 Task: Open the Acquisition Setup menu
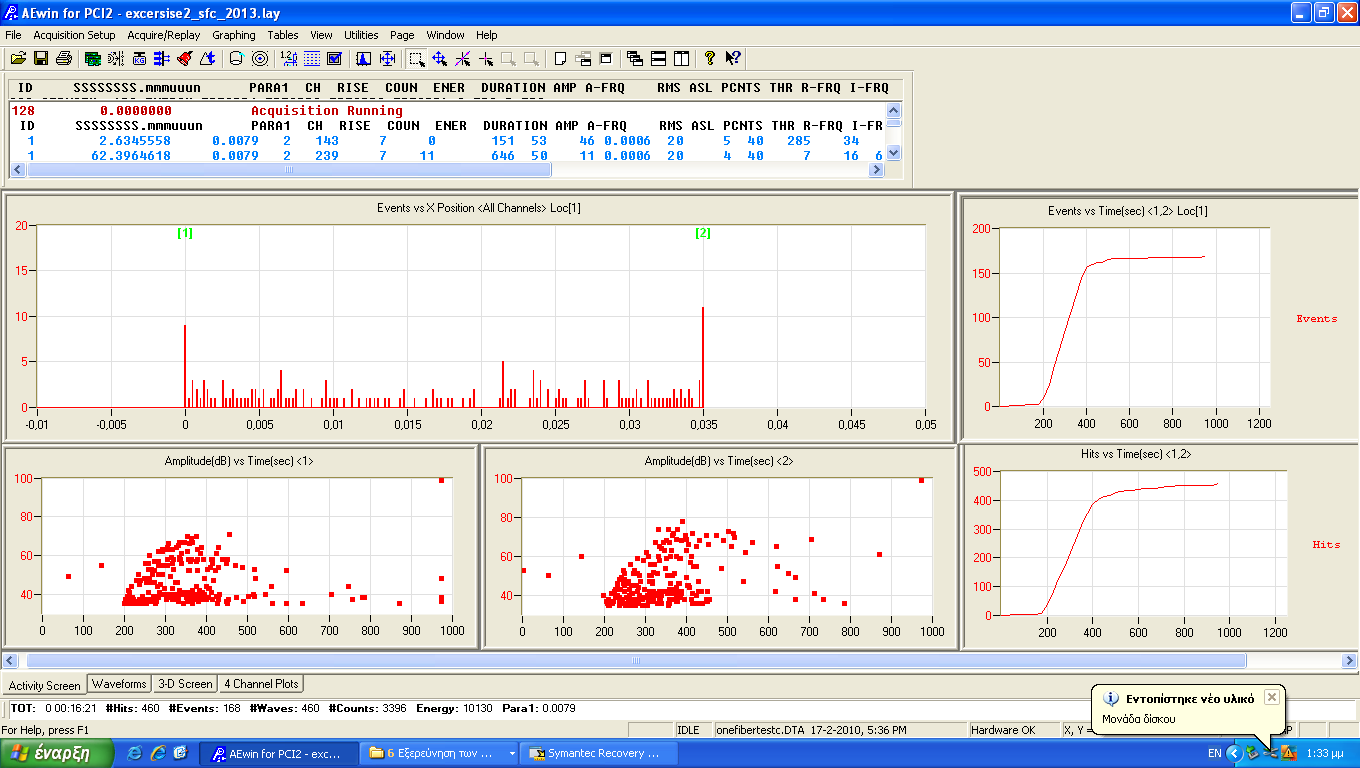coord(74,35)
